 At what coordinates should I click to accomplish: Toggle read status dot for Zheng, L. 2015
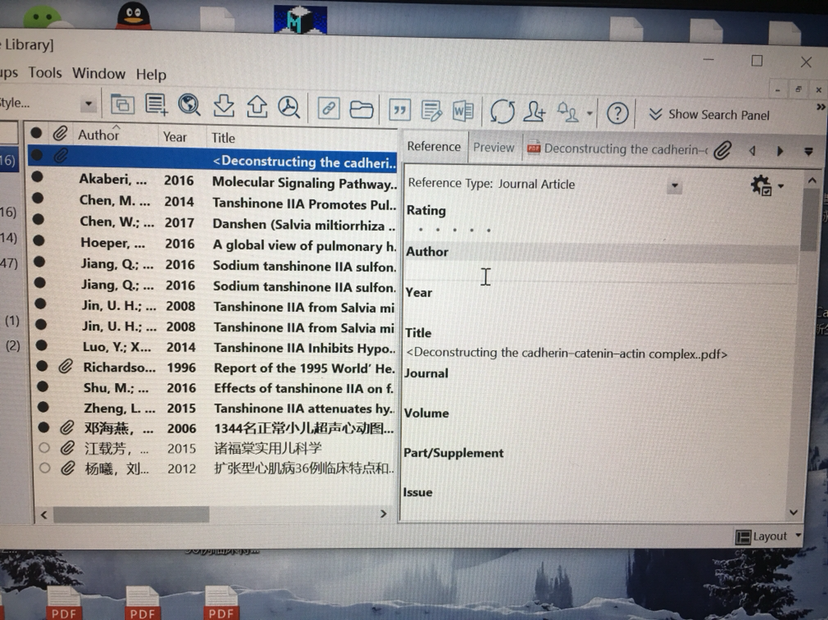43,407
